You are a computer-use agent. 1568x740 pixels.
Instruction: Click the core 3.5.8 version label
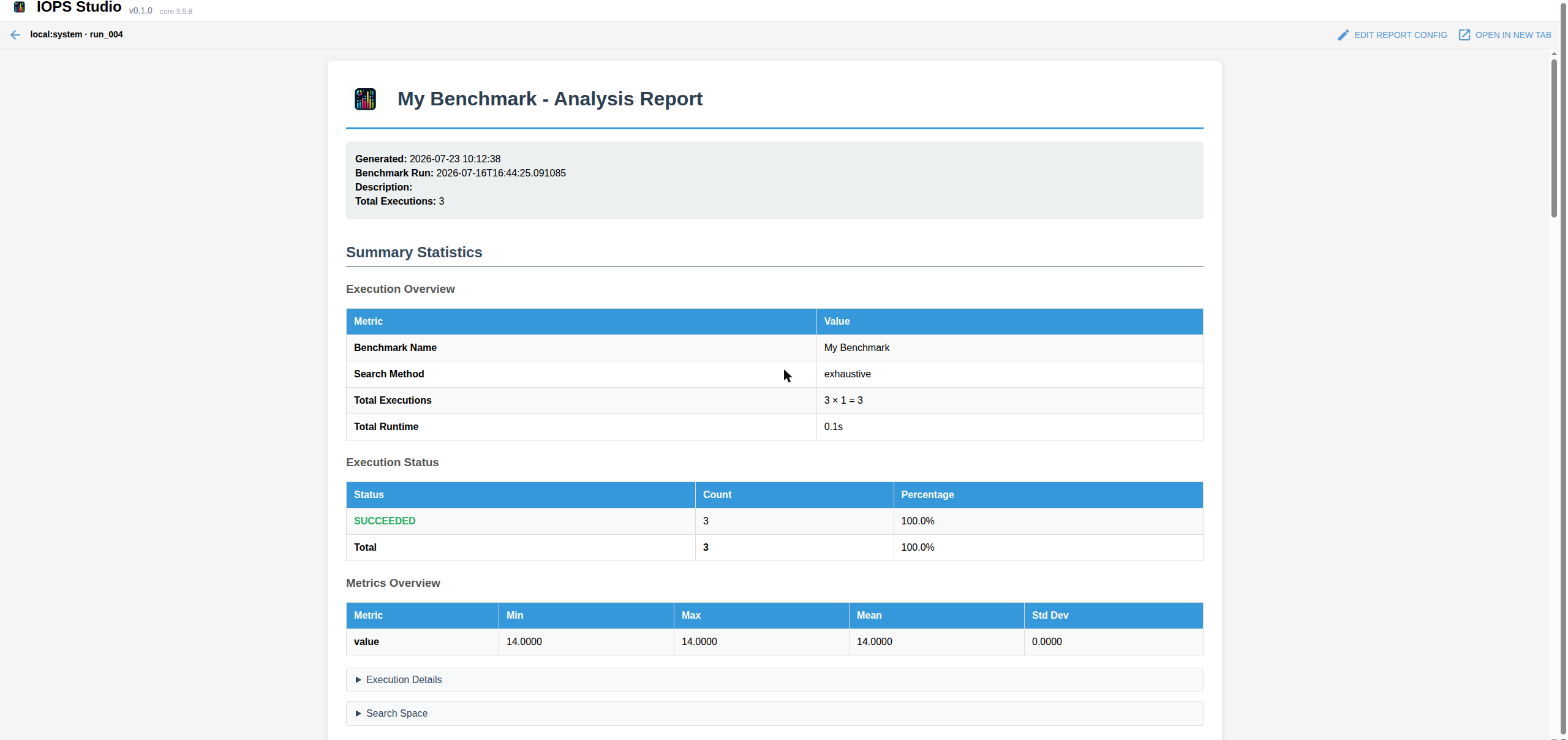[176, 11]
